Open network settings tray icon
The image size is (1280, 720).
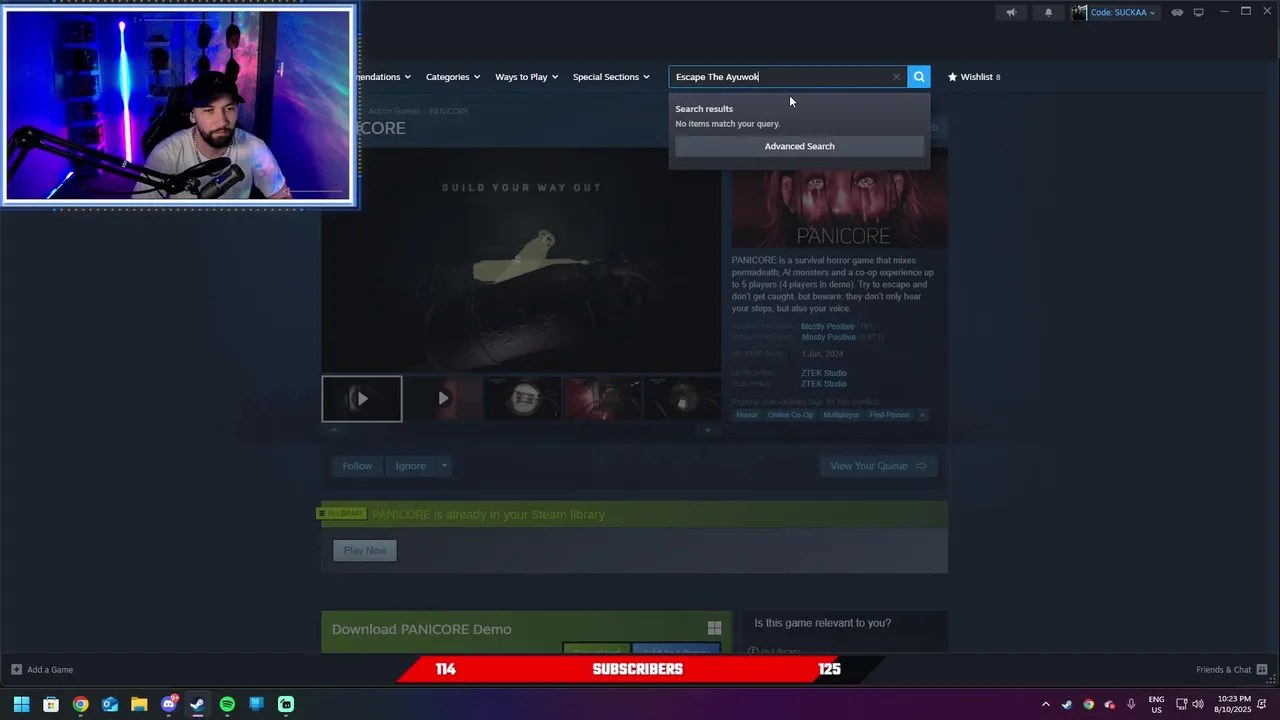pyautogui.click(x=1181, y=704)
